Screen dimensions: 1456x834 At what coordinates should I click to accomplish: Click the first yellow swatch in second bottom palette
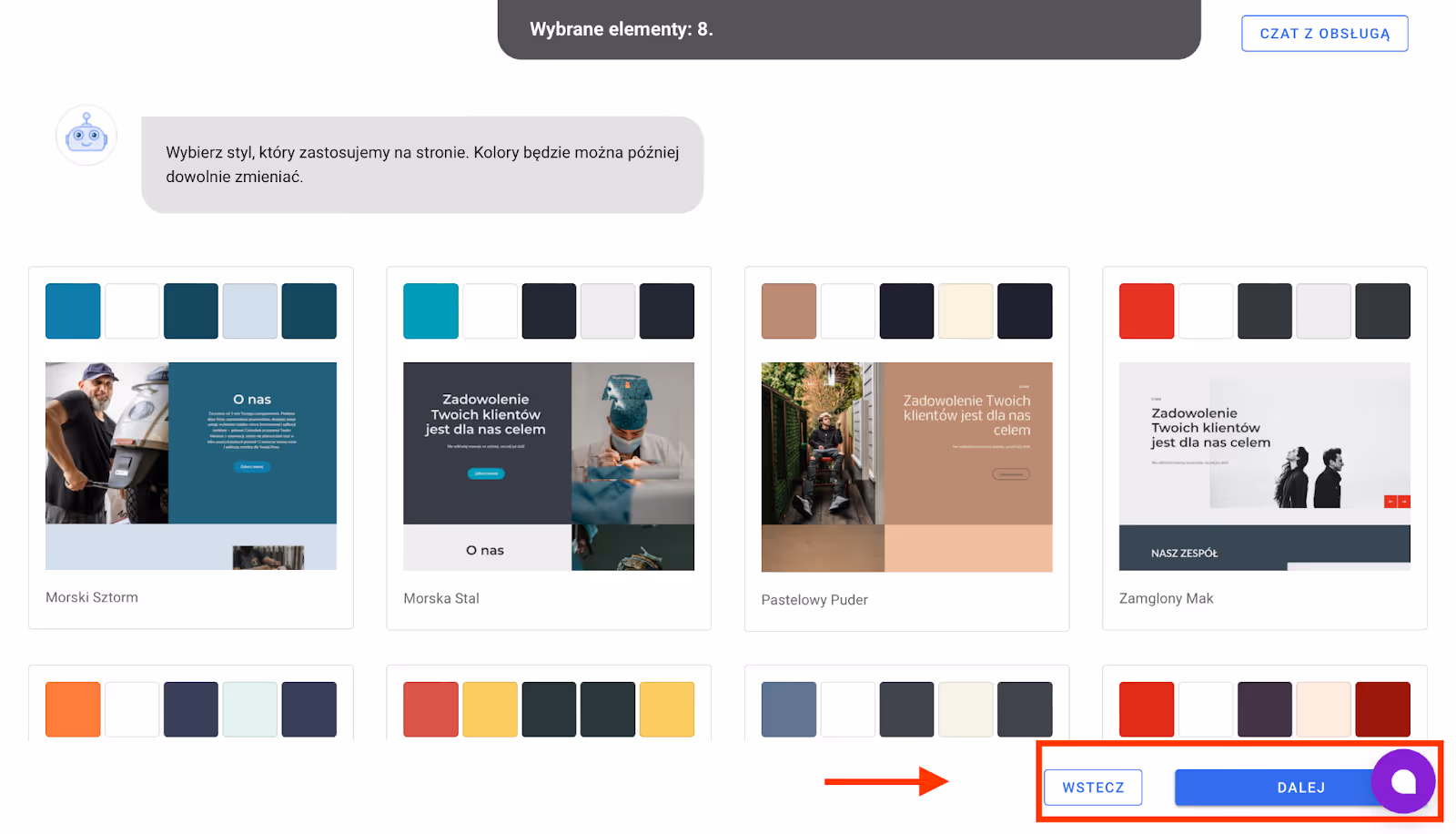coord(490,709)
